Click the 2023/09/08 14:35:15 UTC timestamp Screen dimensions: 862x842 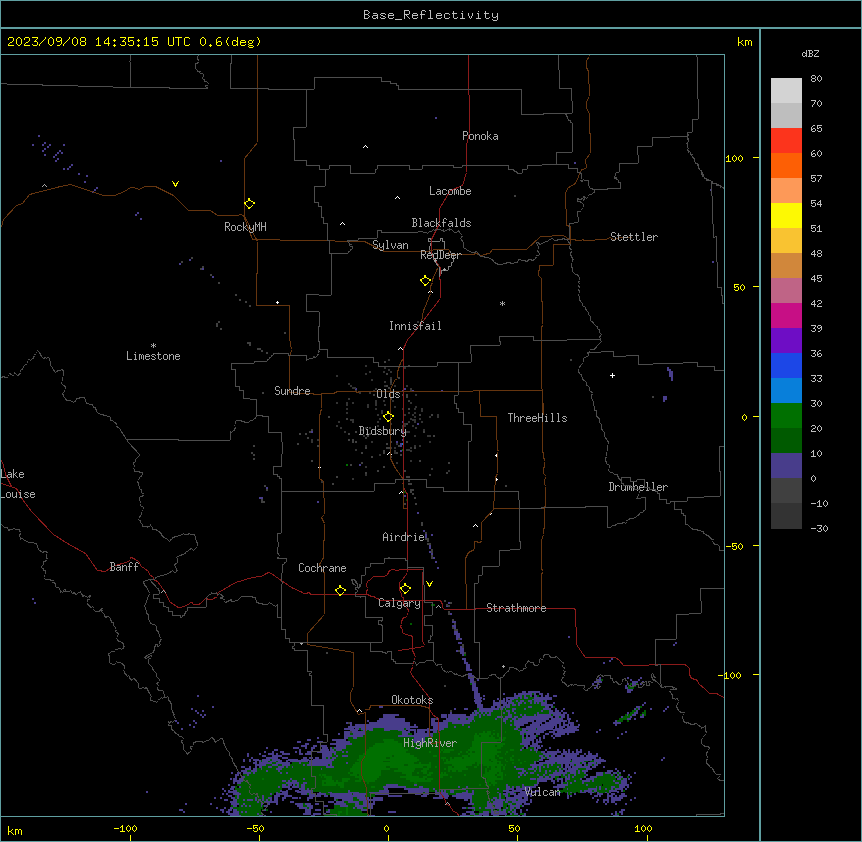[x=99, y=42]
